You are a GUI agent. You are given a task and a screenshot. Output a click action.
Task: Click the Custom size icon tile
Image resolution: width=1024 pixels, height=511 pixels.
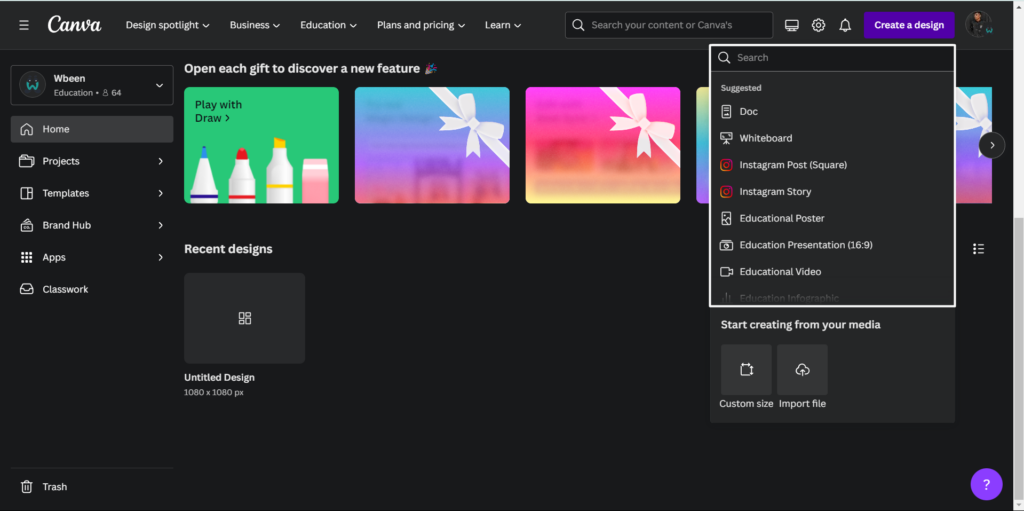click(746, 370)
